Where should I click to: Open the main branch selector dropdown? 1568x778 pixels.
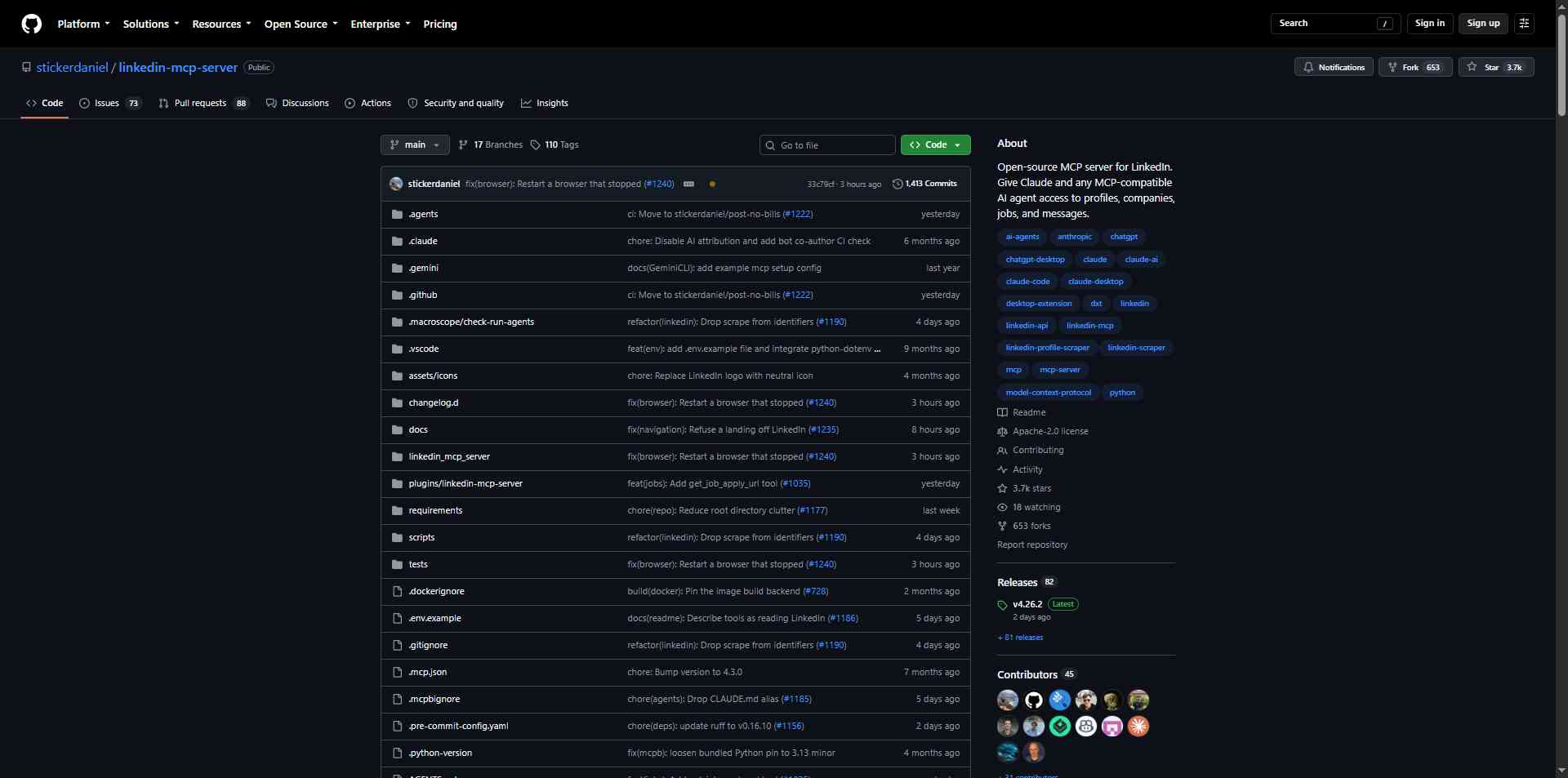415,144
